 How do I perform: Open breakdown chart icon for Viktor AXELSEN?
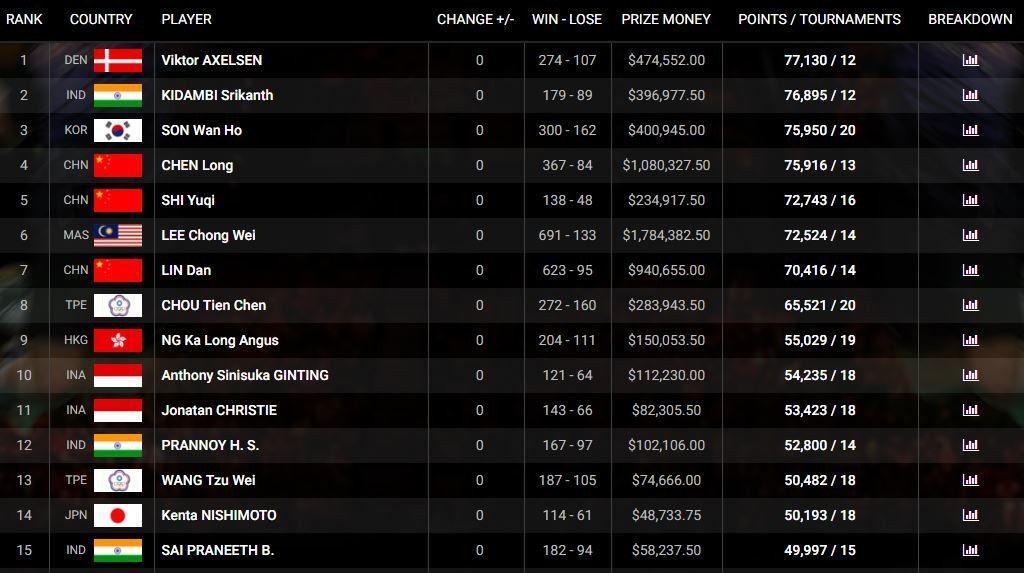point(970,60)
